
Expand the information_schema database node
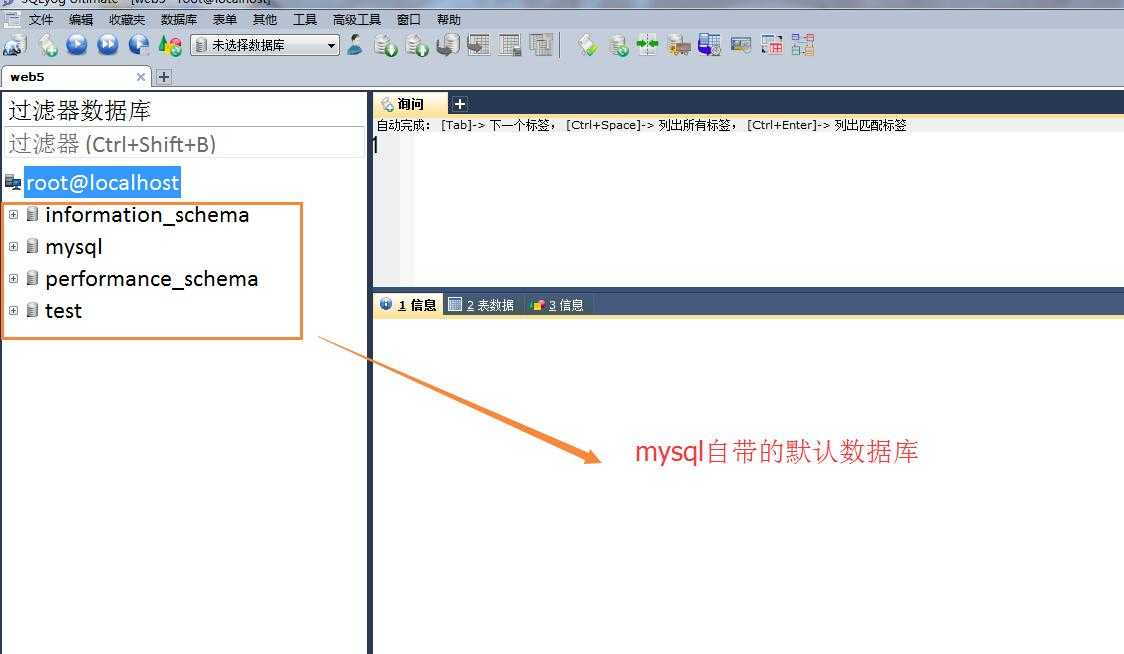[x=13, y=214]
